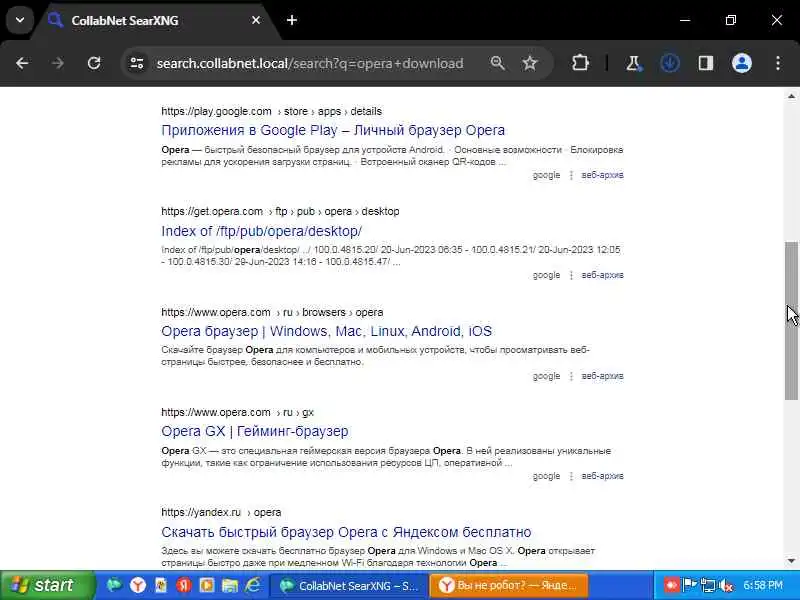The width and height of the screenshot is (800, 600).
Task: Click веб-архив for the Opera GX result
Action: (603, 476)
